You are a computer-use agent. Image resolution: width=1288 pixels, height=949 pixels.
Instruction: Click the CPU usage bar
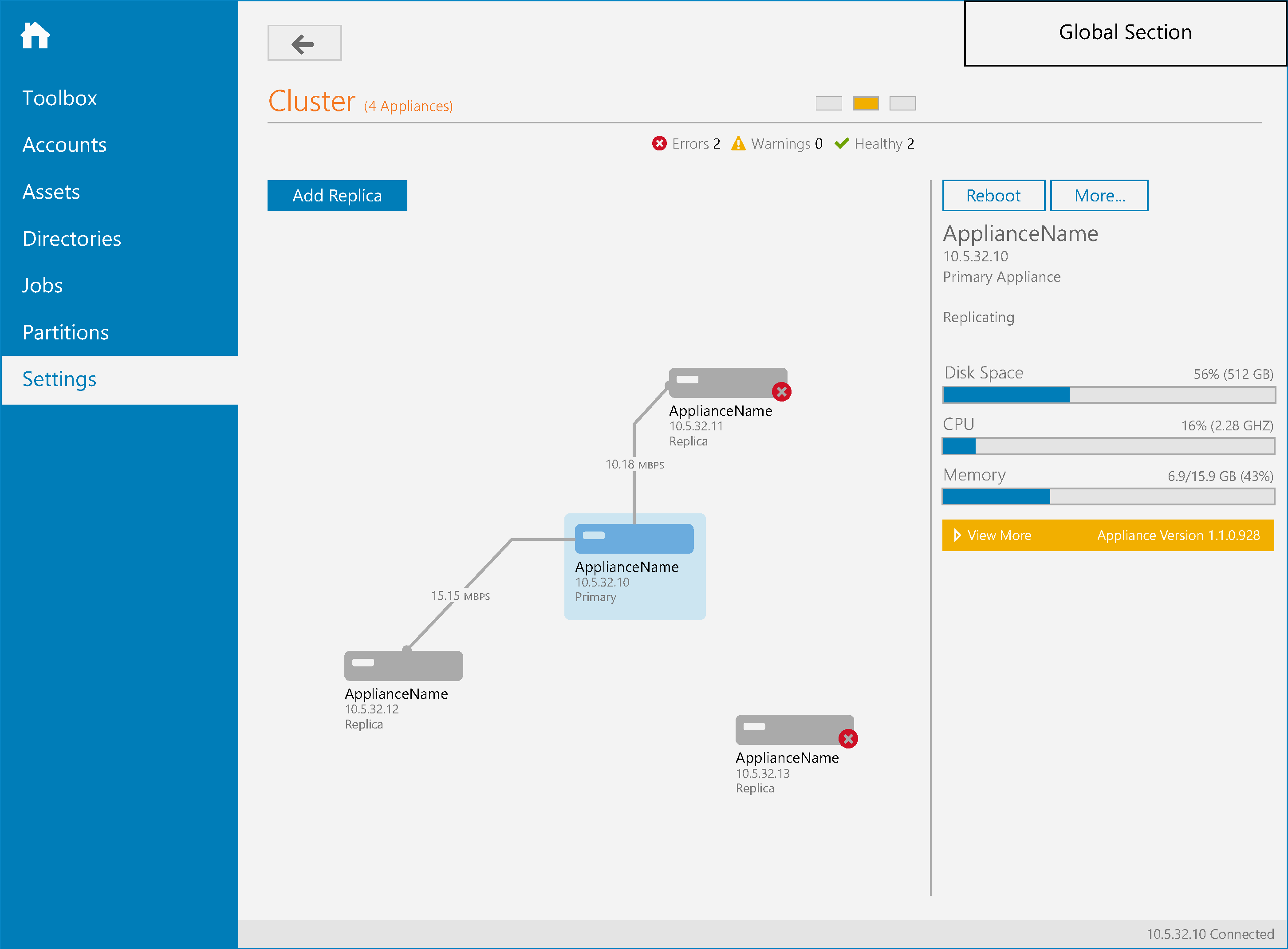click(1109, 446)
